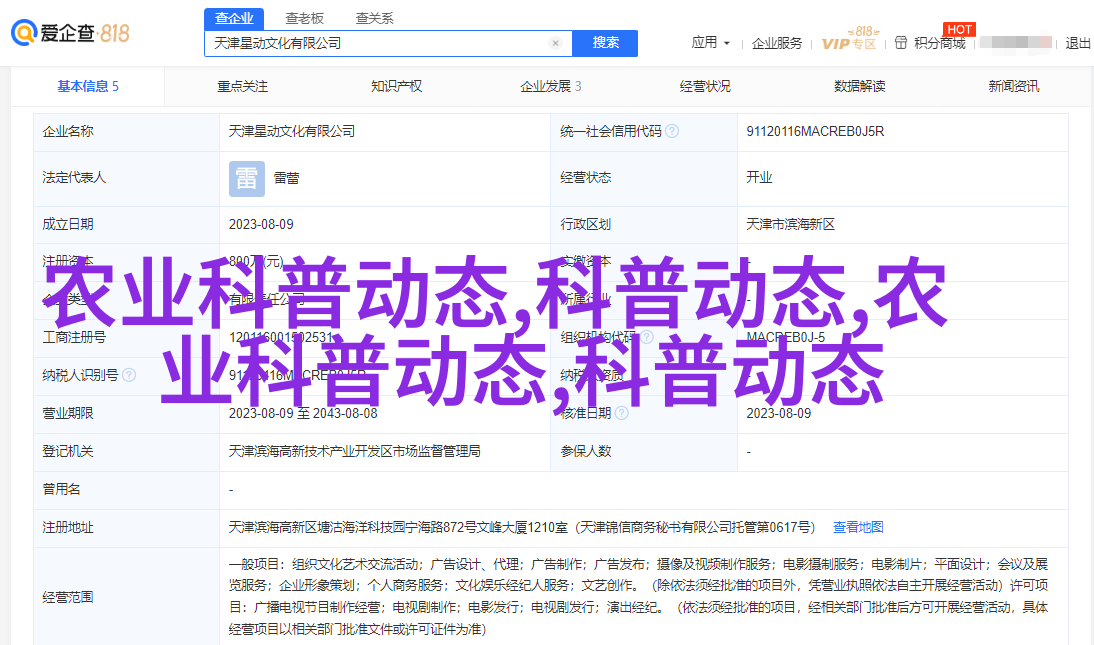Open the 重点关注 tab
This screenshot has height=645, width=1094.
click(242, 86)
